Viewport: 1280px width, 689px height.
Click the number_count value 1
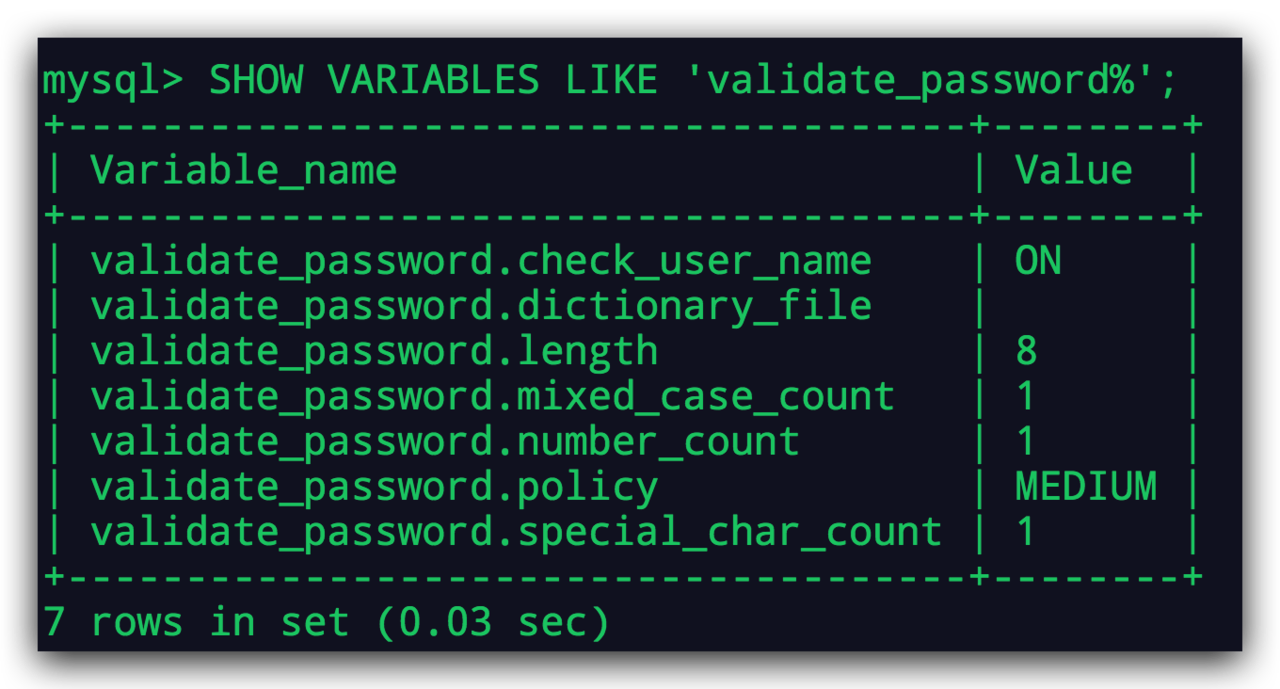pos(1026,441)
